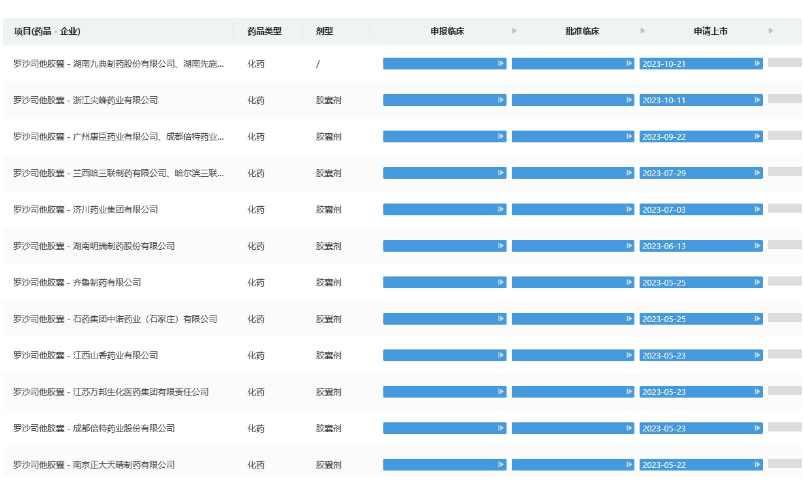Click arrow icon on 2023-10-21 bar
This screenshot has height=484, width=803.
click(758, 64)
